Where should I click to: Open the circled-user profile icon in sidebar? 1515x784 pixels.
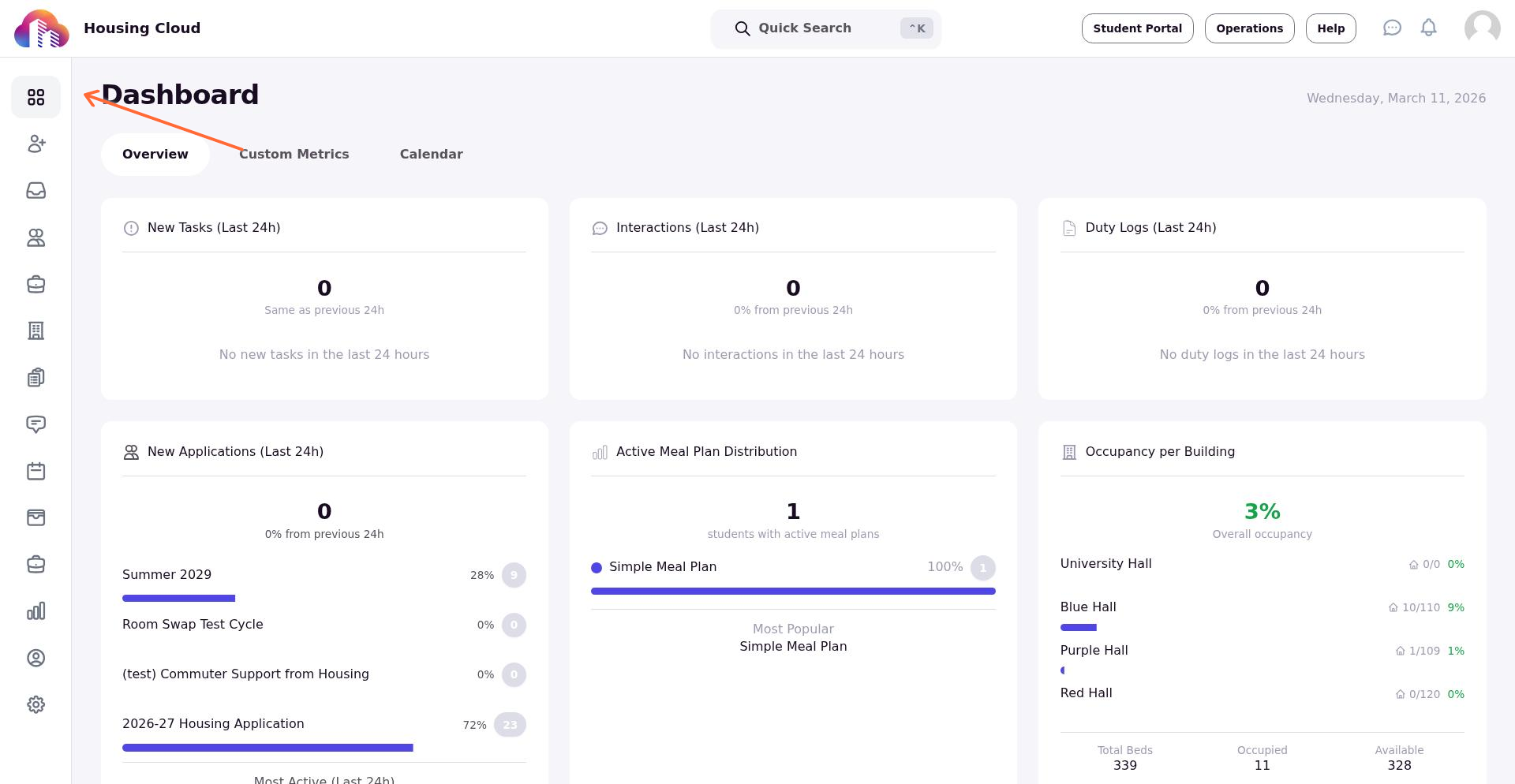click(x=36, y=658)
